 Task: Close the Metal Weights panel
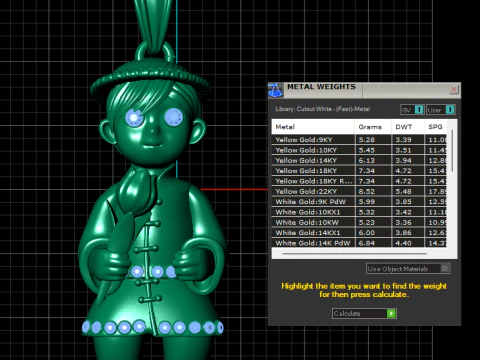[453, 89]
